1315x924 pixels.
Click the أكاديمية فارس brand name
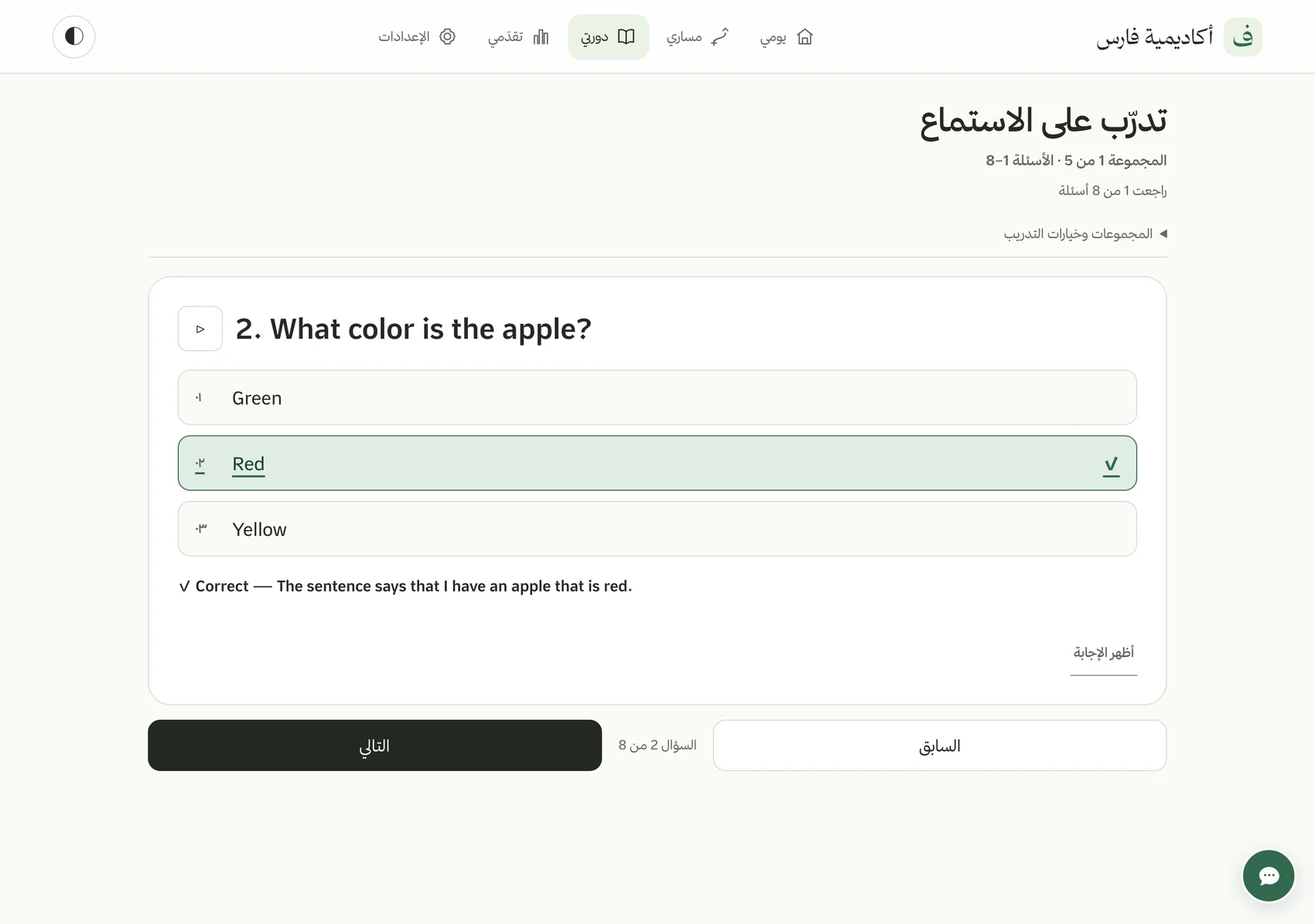coord(1154,37)
